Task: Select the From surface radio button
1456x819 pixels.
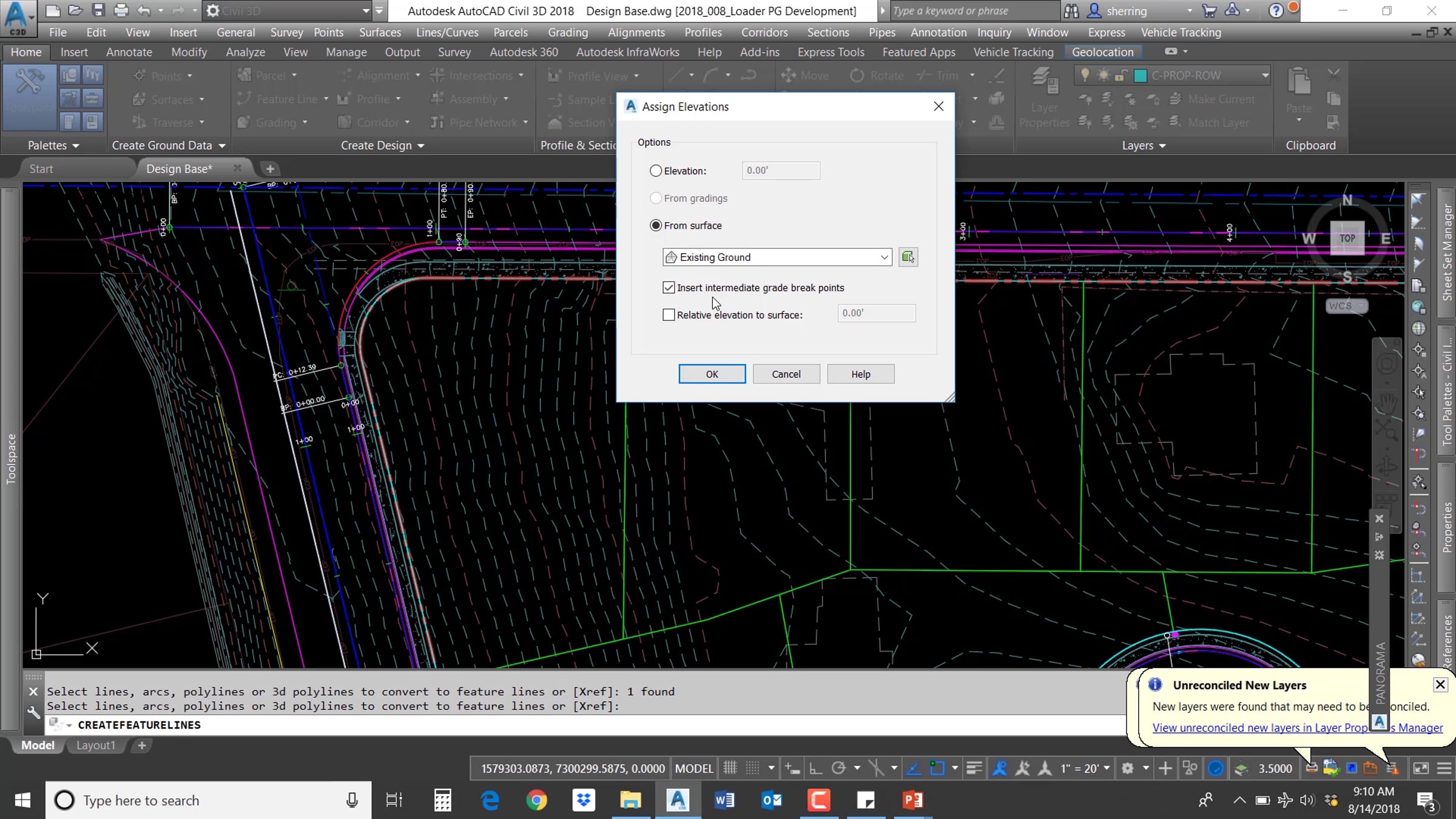Action: click(x=656, y=226)
